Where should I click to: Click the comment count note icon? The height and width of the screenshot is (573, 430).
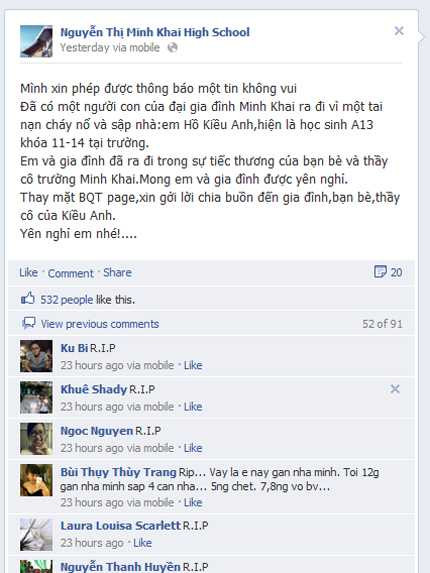click(380, 272)
